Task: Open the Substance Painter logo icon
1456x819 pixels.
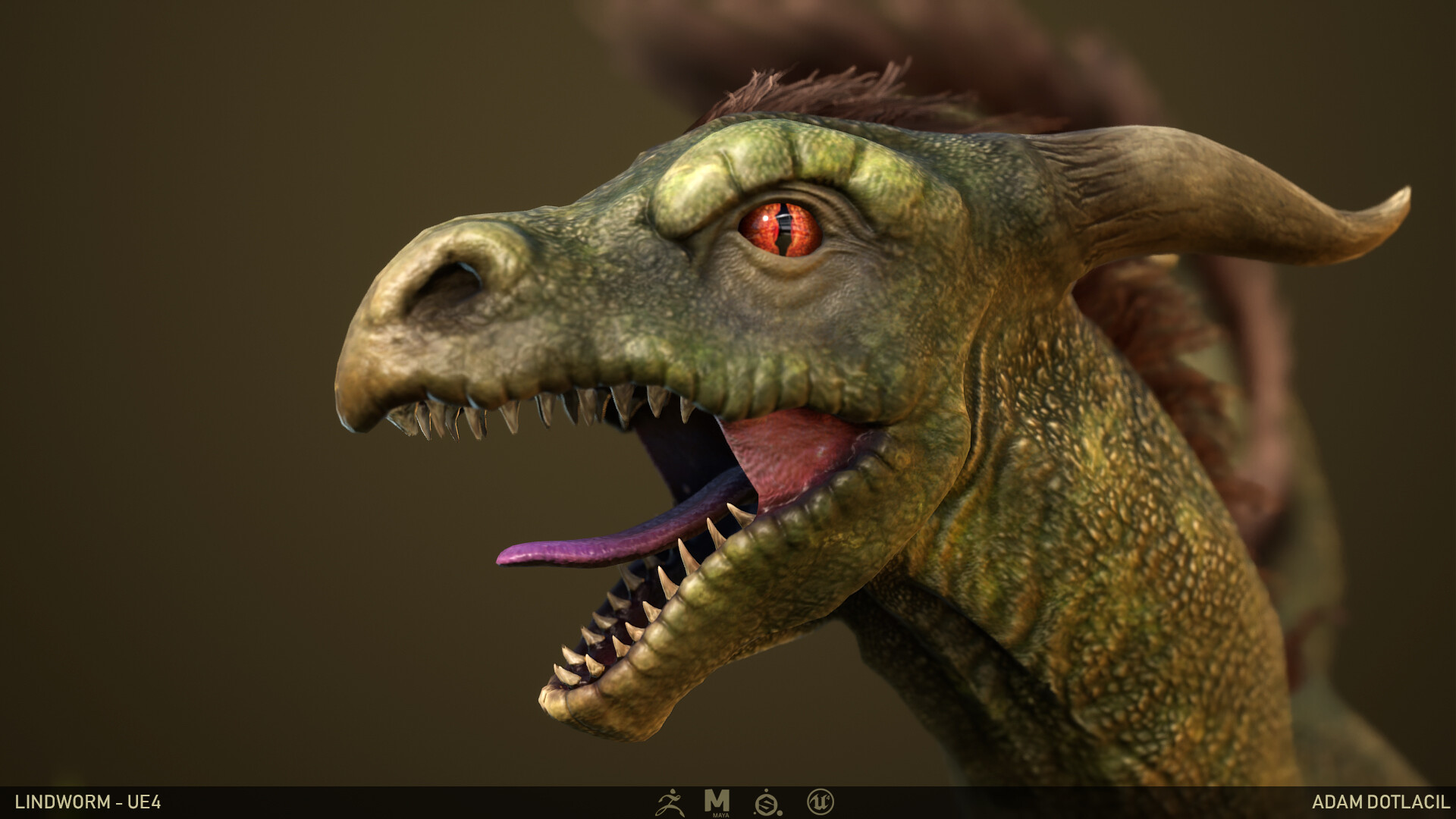Action: click(766, 802)
